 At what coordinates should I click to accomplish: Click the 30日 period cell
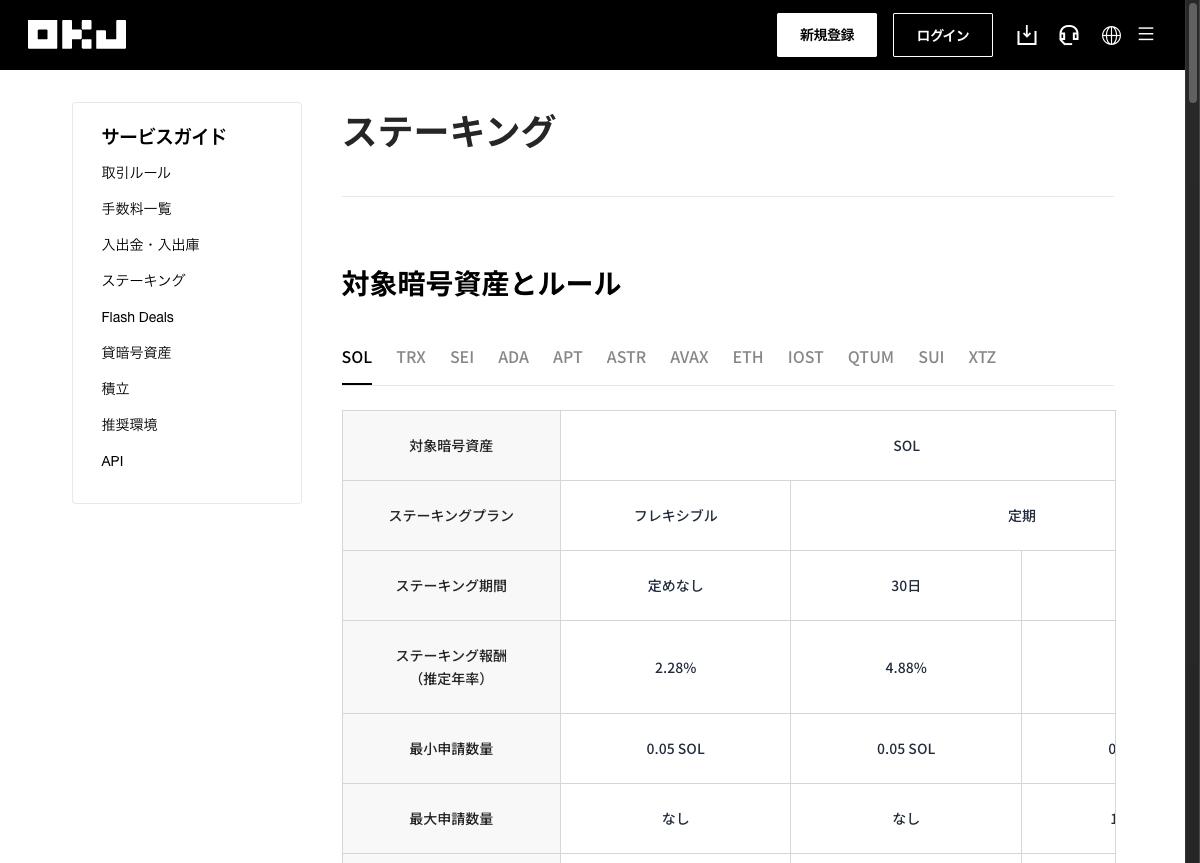click(x=906, y=586)
